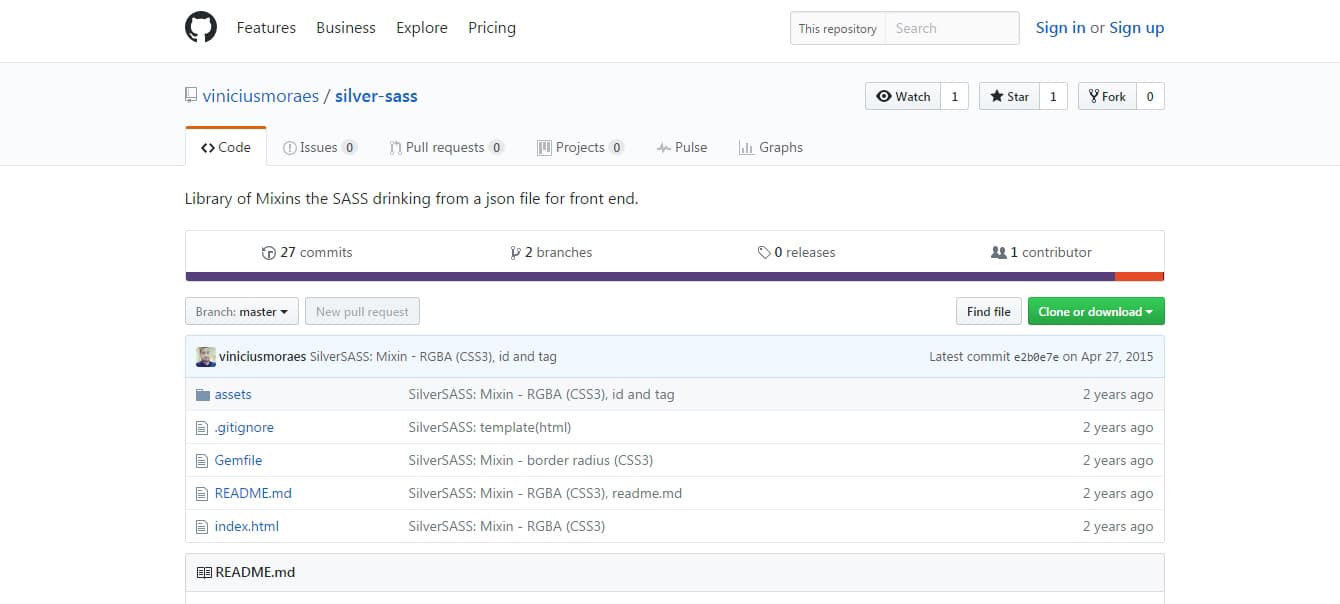Open commit message in the index.html row
Viewport: 1340px width, 604px height.
click(x=507, y=527)
